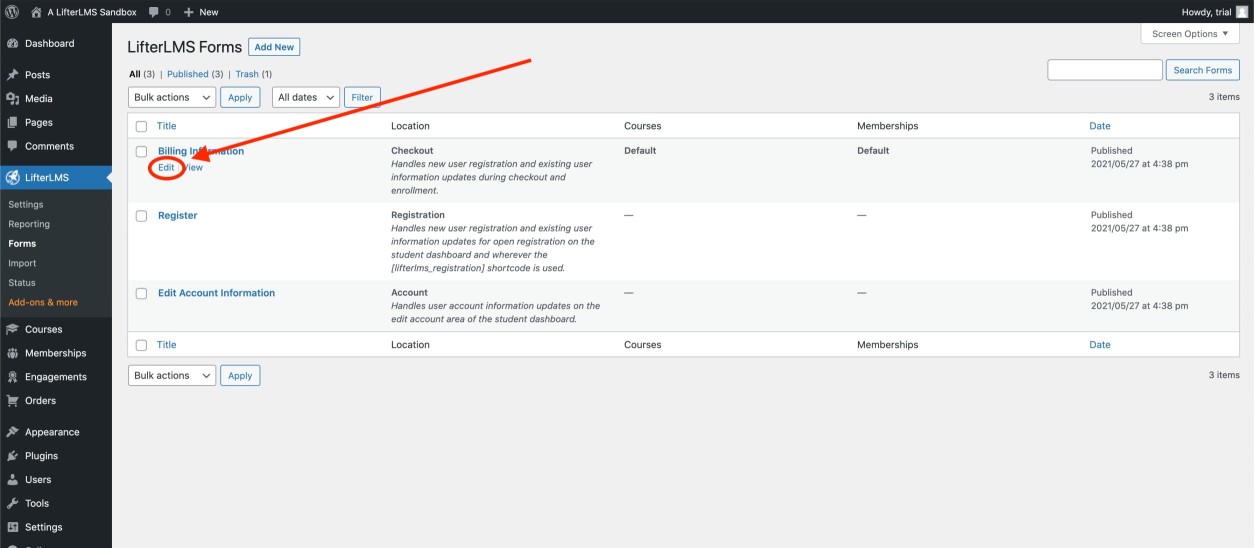The width and height of the screenshot is (1254, 548).
Task: Open the comments bubble icon in admin bar
Action: click(x=153, y=12)
